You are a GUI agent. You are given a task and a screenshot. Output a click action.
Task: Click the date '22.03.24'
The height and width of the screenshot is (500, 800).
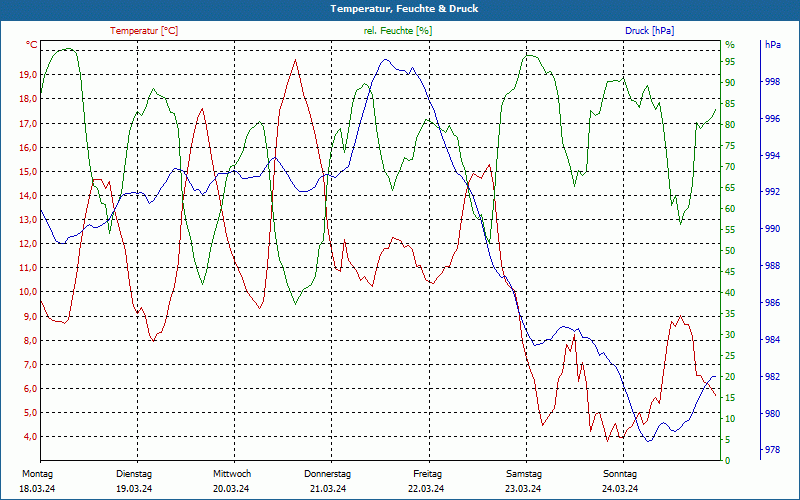click(x=426, y=489)
